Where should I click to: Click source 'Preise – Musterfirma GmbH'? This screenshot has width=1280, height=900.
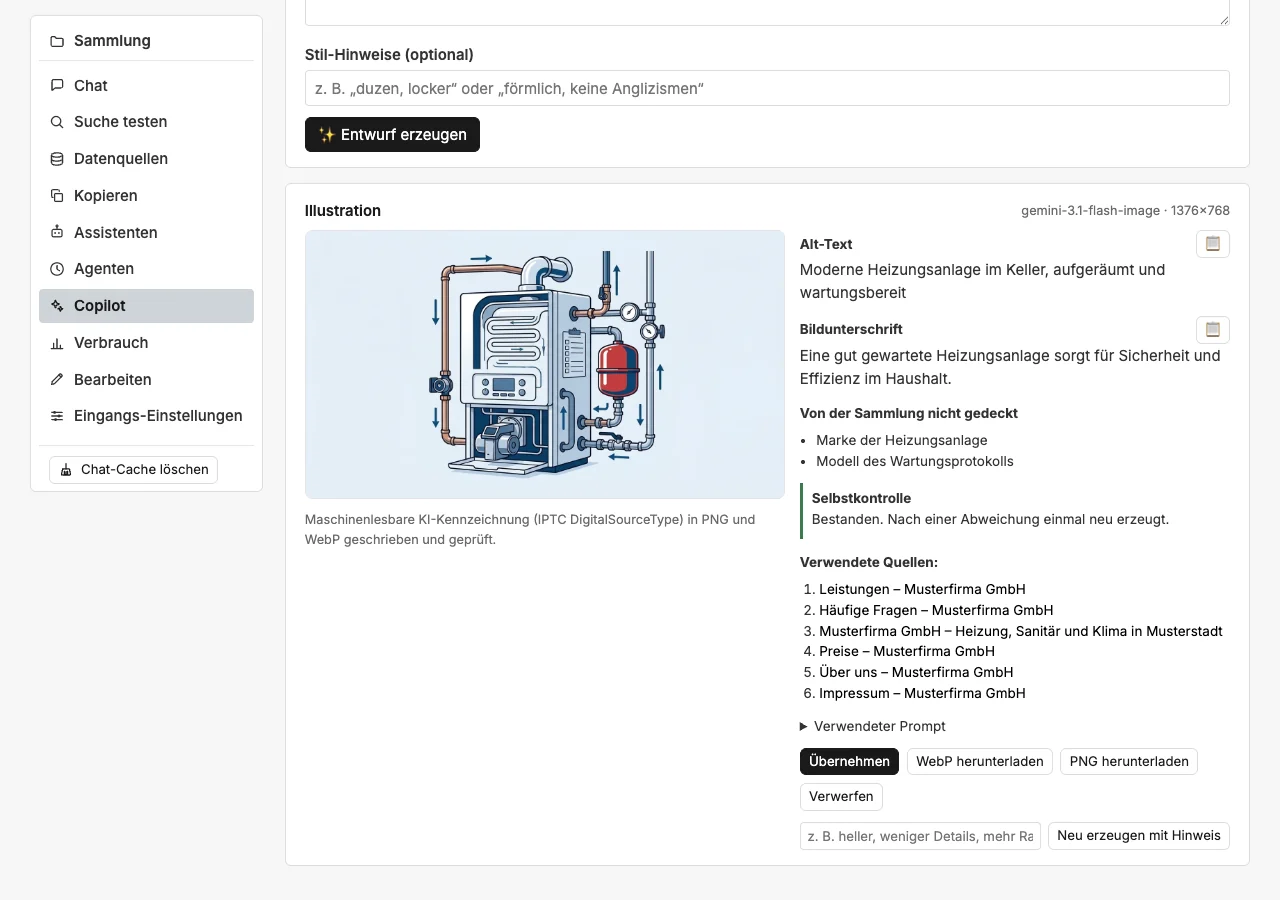tap(907, 651)
